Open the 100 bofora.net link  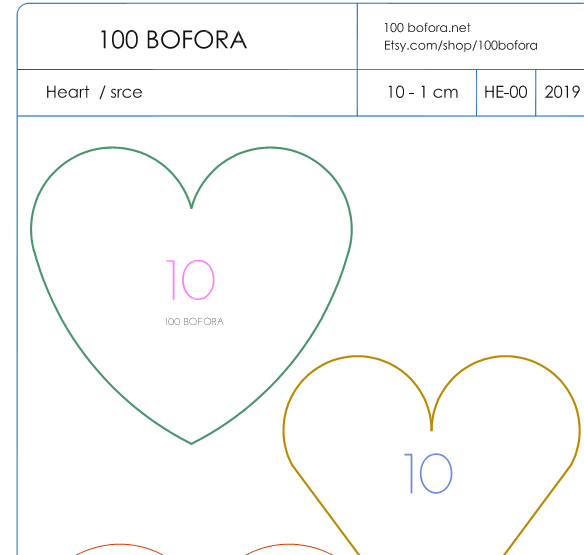click(427, 28)
